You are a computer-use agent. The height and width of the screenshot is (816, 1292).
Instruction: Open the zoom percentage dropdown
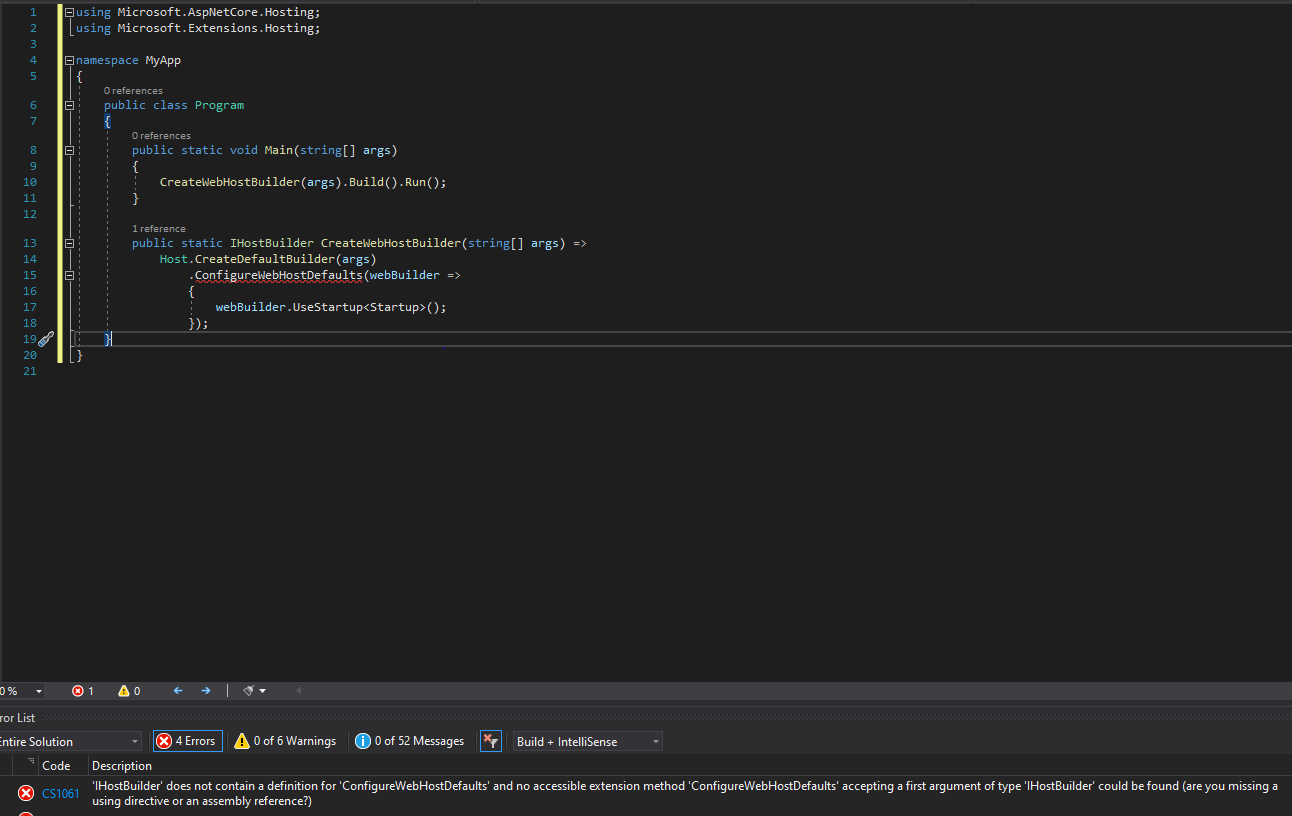(x=39, y=691)
